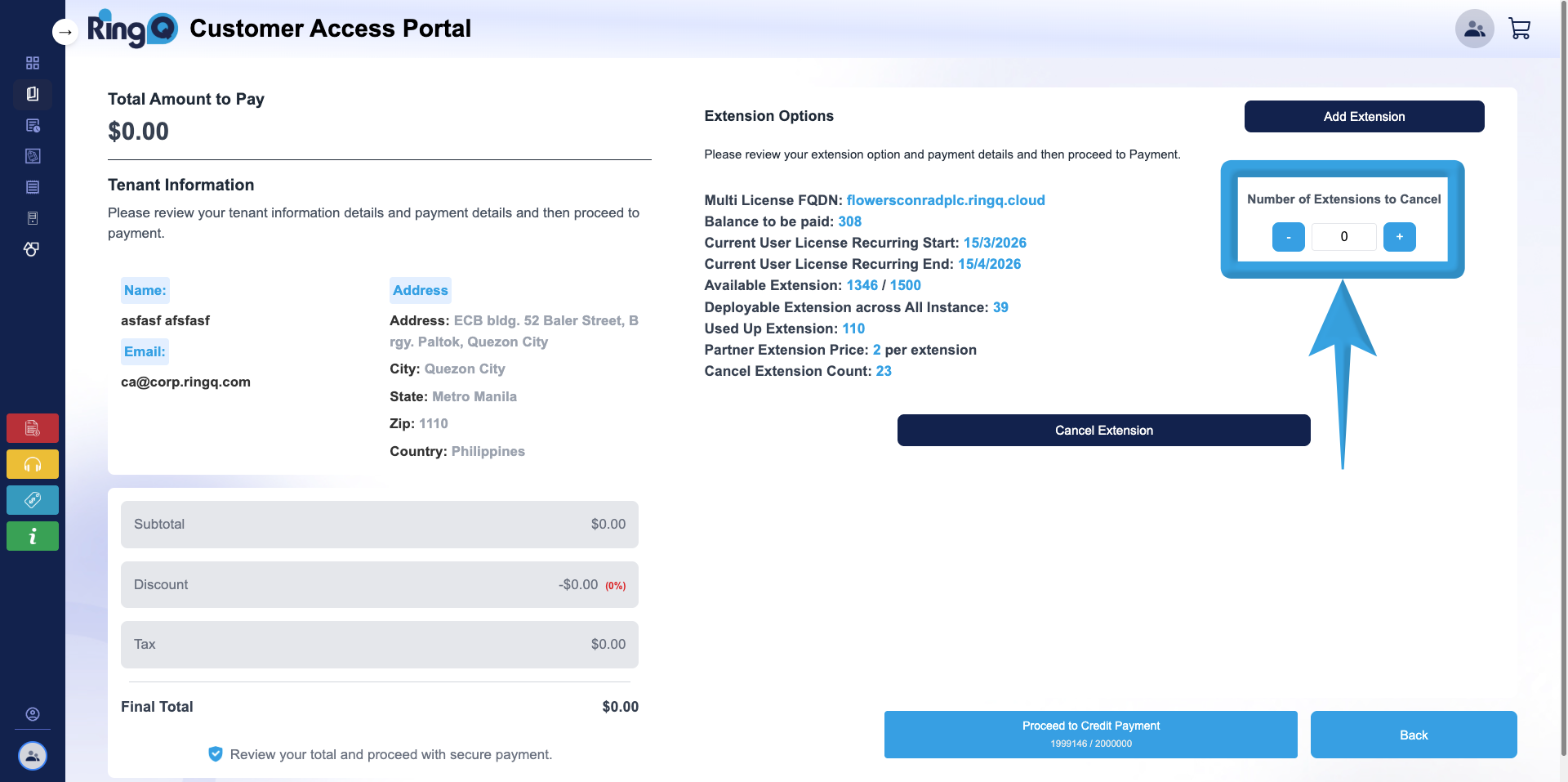Viewport: 1568px width, 782px height.
Task: Click the circular avatar at sidebar bottom
Action: [x=33, y=756]
